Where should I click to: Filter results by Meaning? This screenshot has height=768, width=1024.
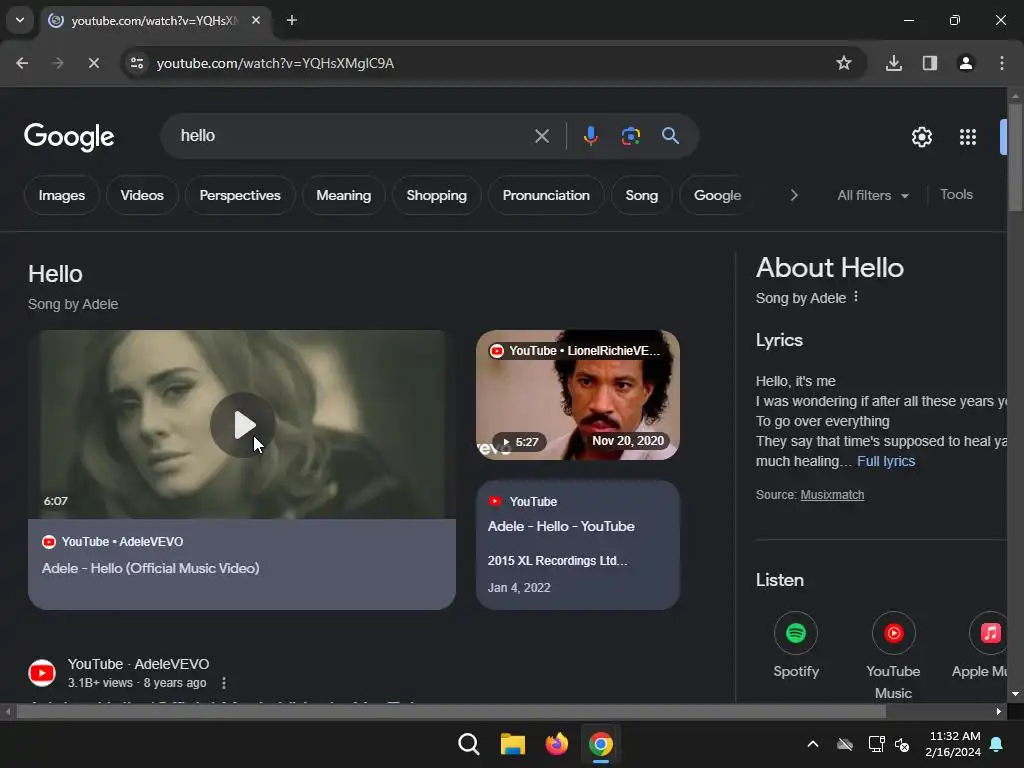(344, 195)
